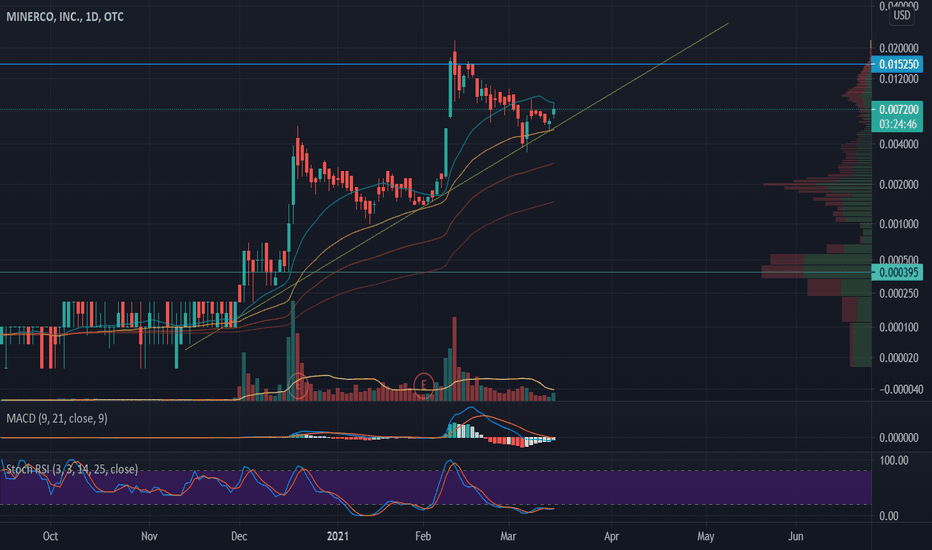Viewport: 932px width, 550px height.
Task: Click the 0.012000 price scale label
Action: point(899,79)
